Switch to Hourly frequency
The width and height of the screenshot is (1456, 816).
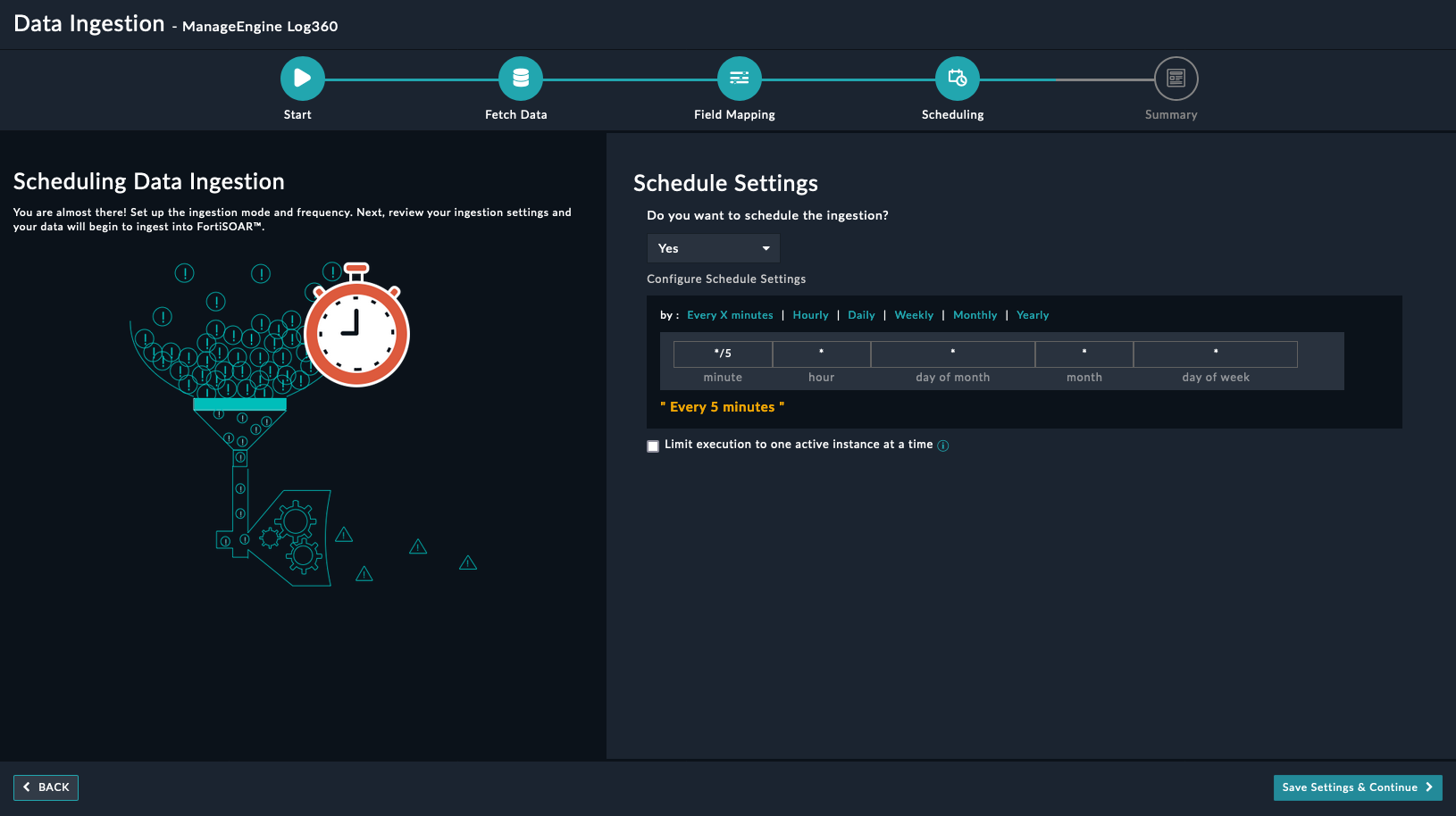pyautogui.click(x=809, y=314)
